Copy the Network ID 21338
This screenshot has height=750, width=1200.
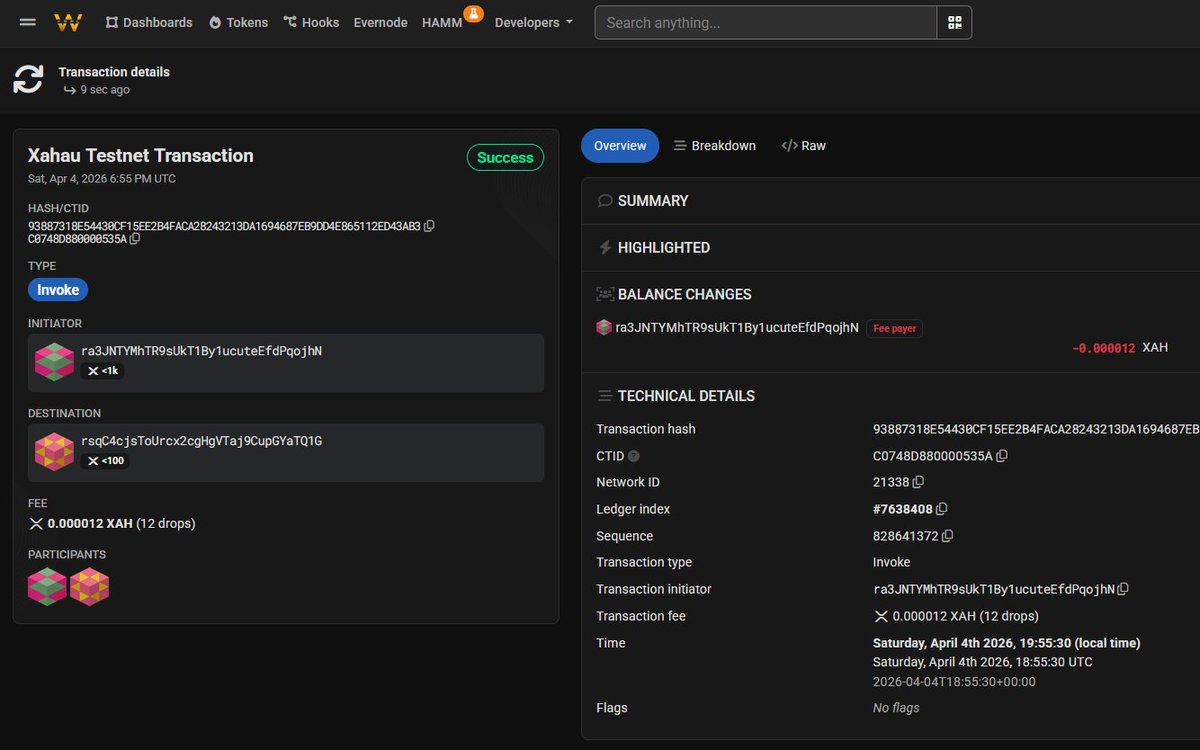919,483
